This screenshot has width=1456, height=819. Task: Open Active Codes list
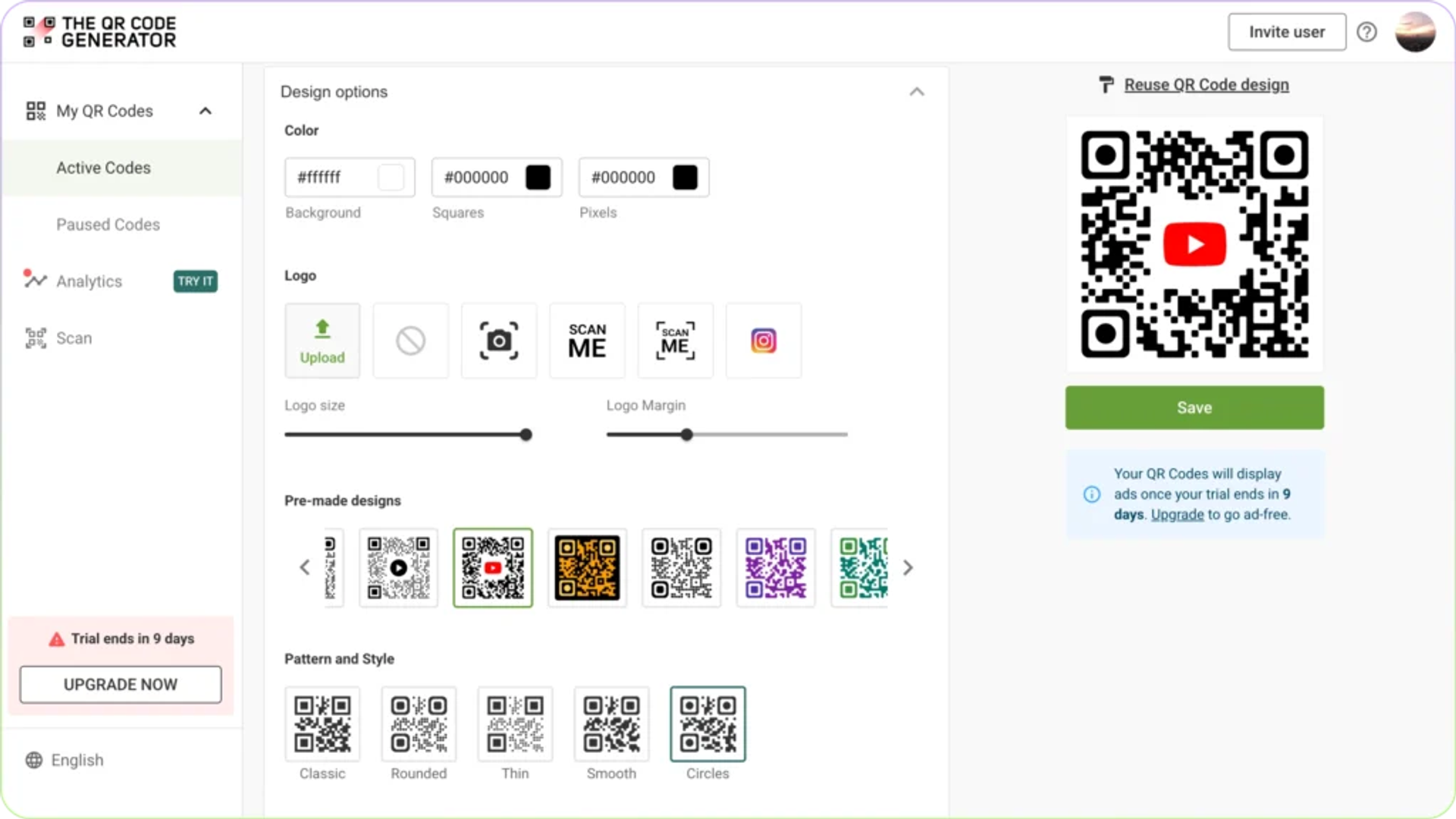[121, 168]
